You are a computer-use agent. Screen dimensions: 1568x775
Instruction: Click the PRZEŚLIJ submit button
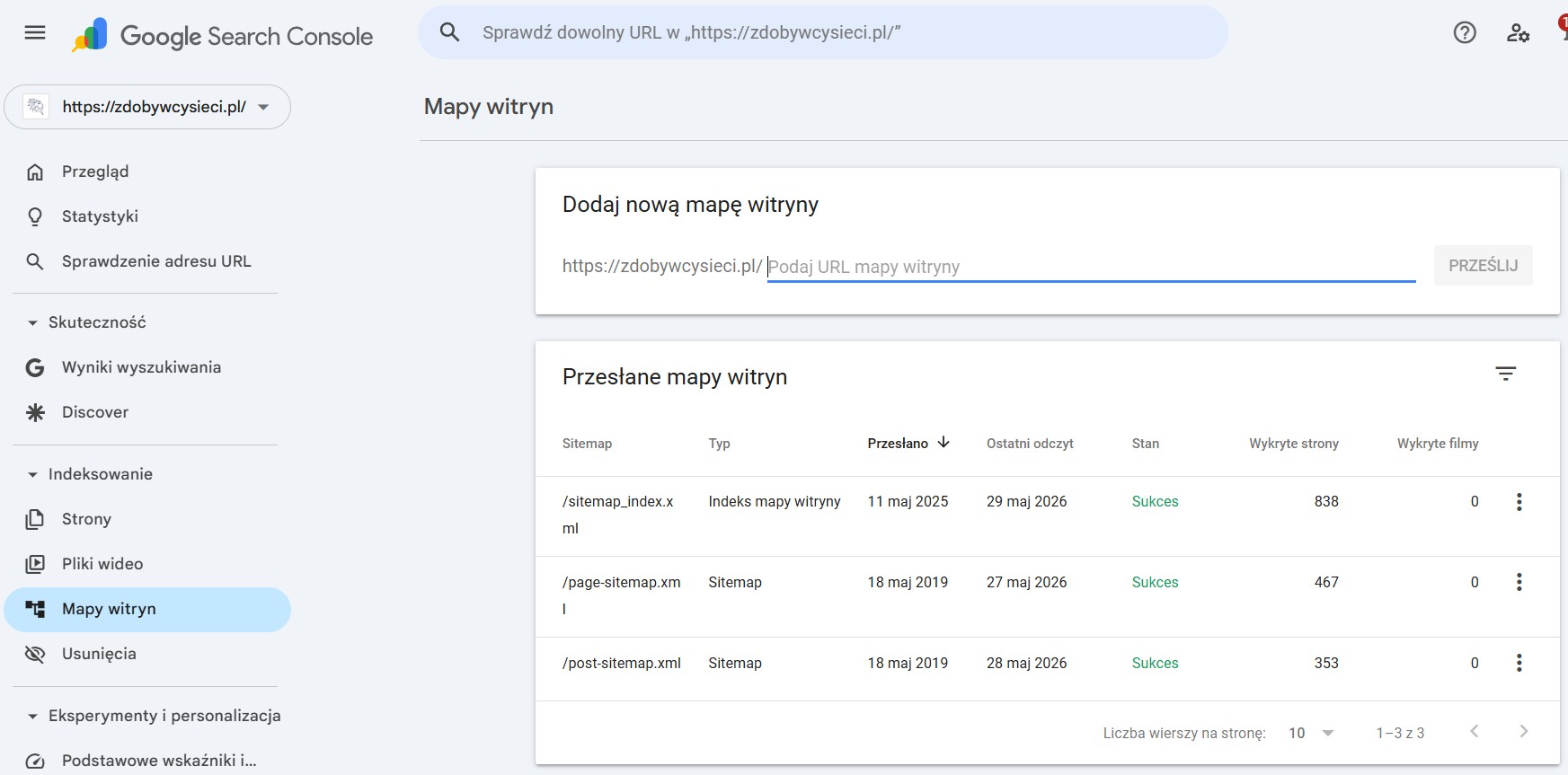coord(1483,266)
